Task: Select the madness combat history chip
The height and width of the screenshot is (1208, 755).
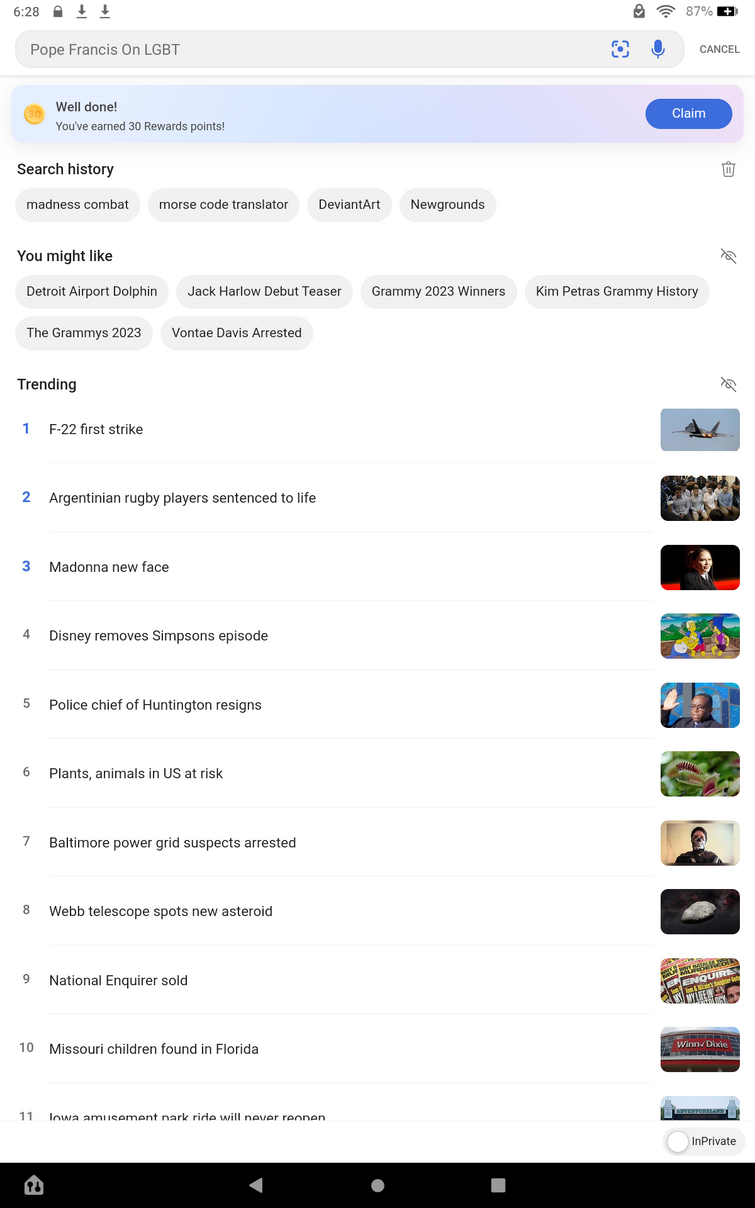Action: coord(78,205)
